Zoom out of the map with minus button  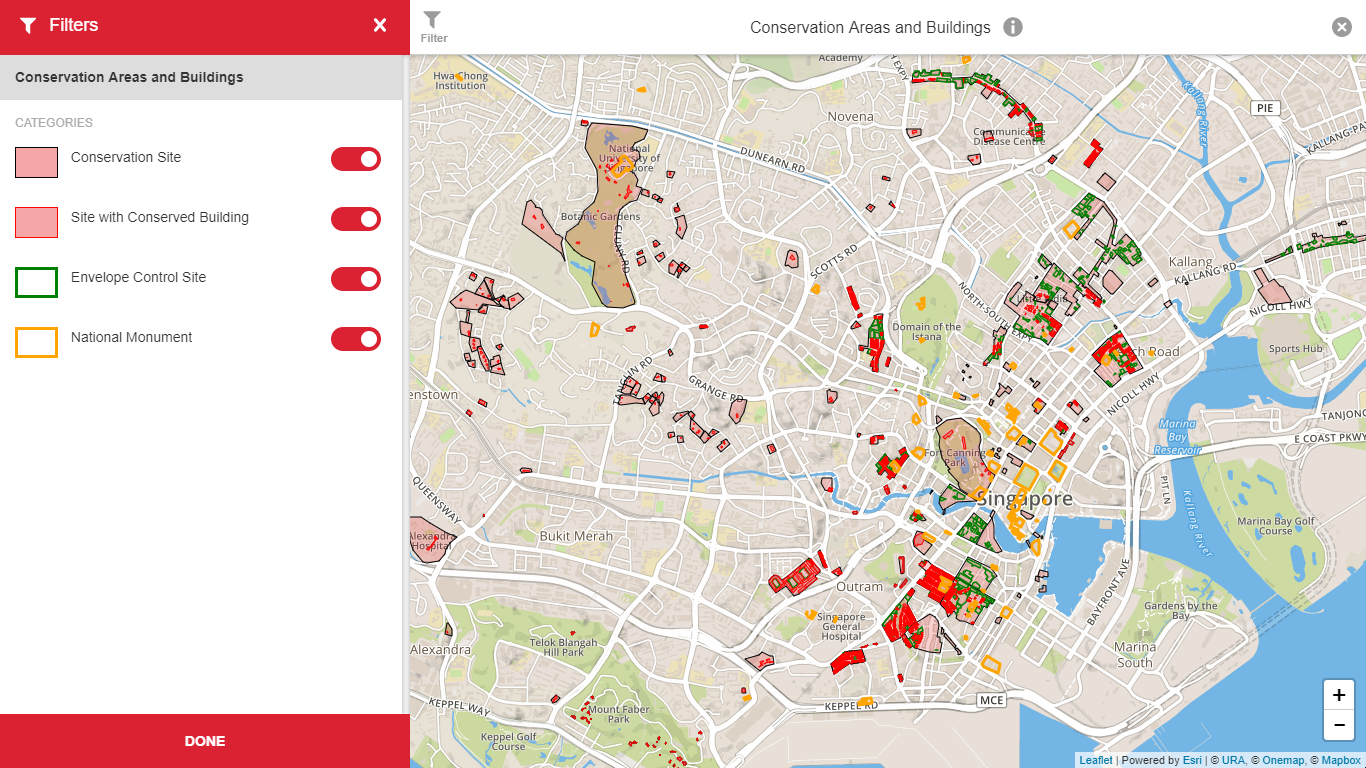[1339, 725]
